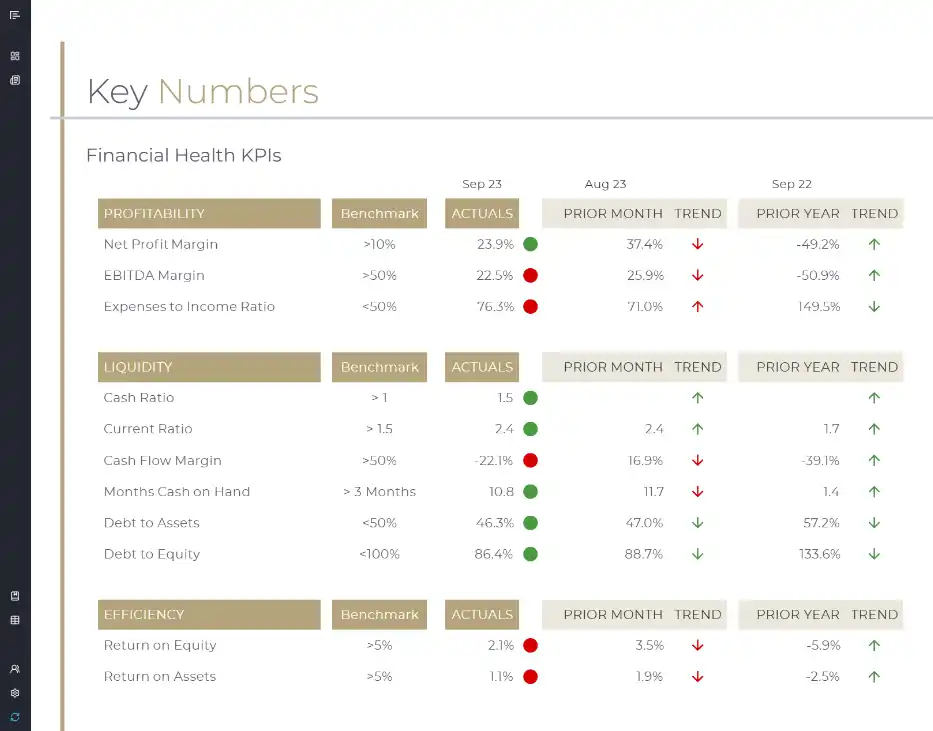Open the users icon in sidebar
This screenshot has width=933, height=731.
click(x=15, y=669)
